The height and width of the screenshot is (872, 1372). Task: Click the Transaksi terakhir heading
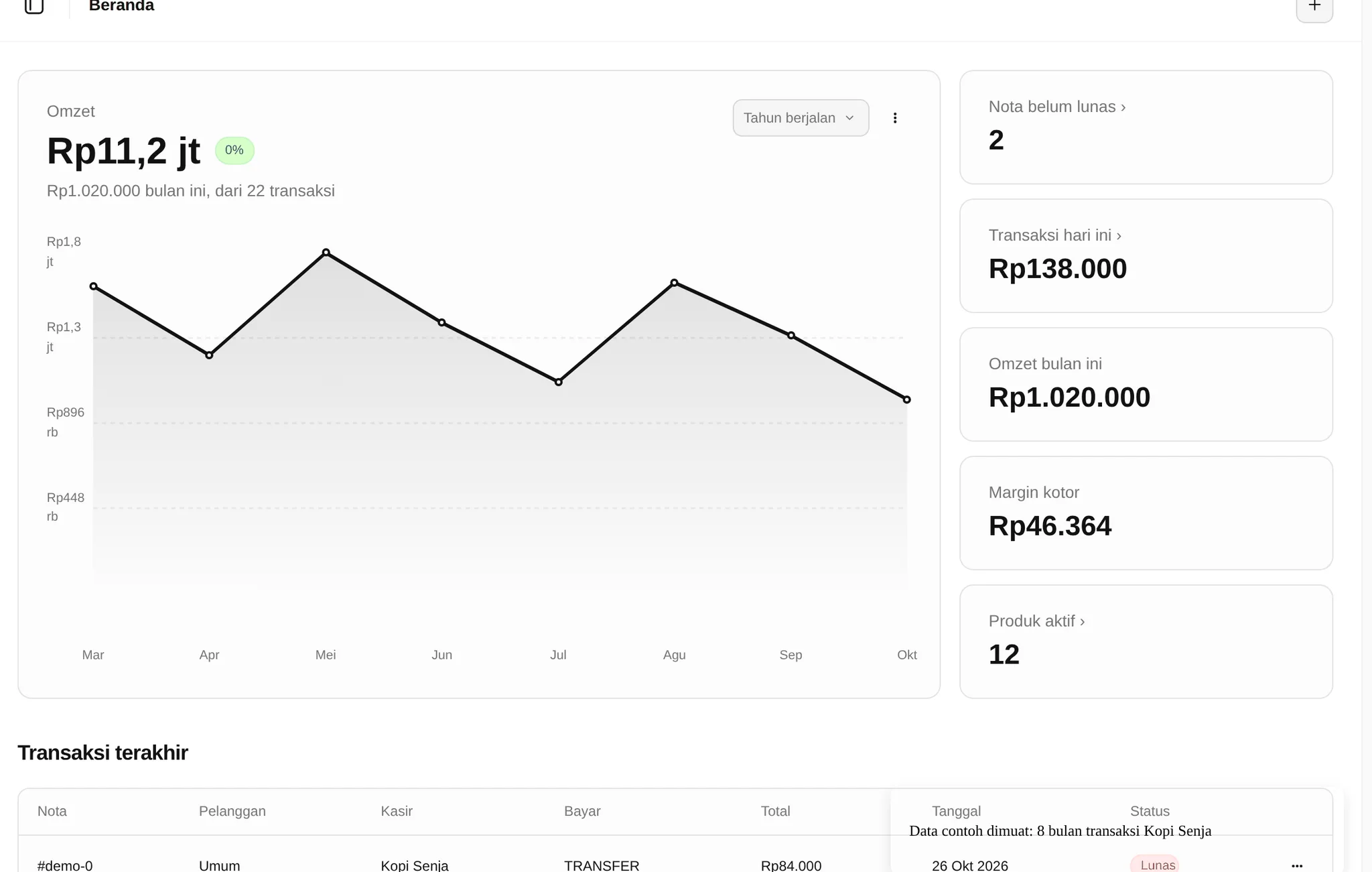[102, 753]
